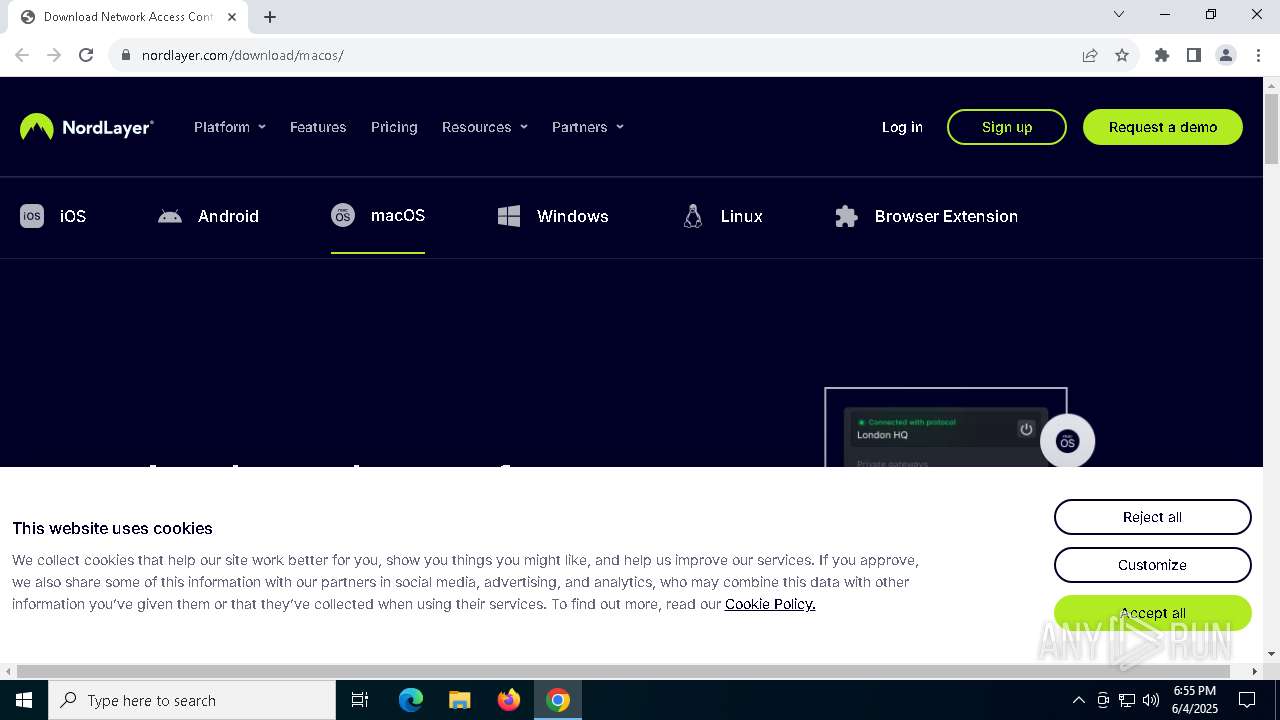Switch to Browser Extension tab
The image size is (1280, 720).
tap(926, 216)
